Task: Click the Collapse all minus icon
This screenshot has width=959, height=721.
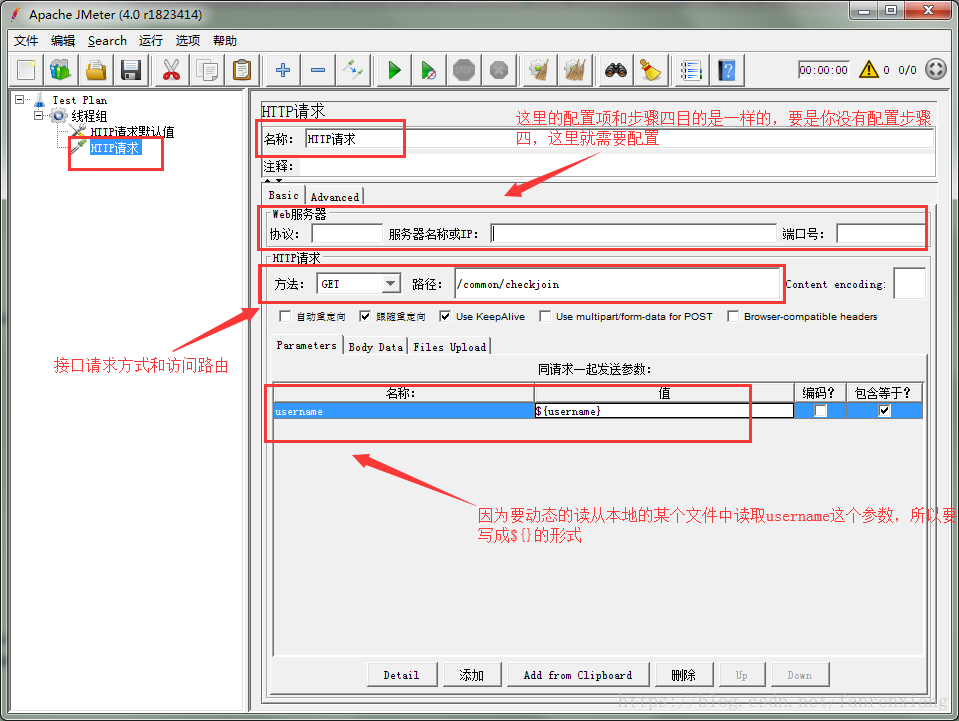Action: tap(318, 70)
